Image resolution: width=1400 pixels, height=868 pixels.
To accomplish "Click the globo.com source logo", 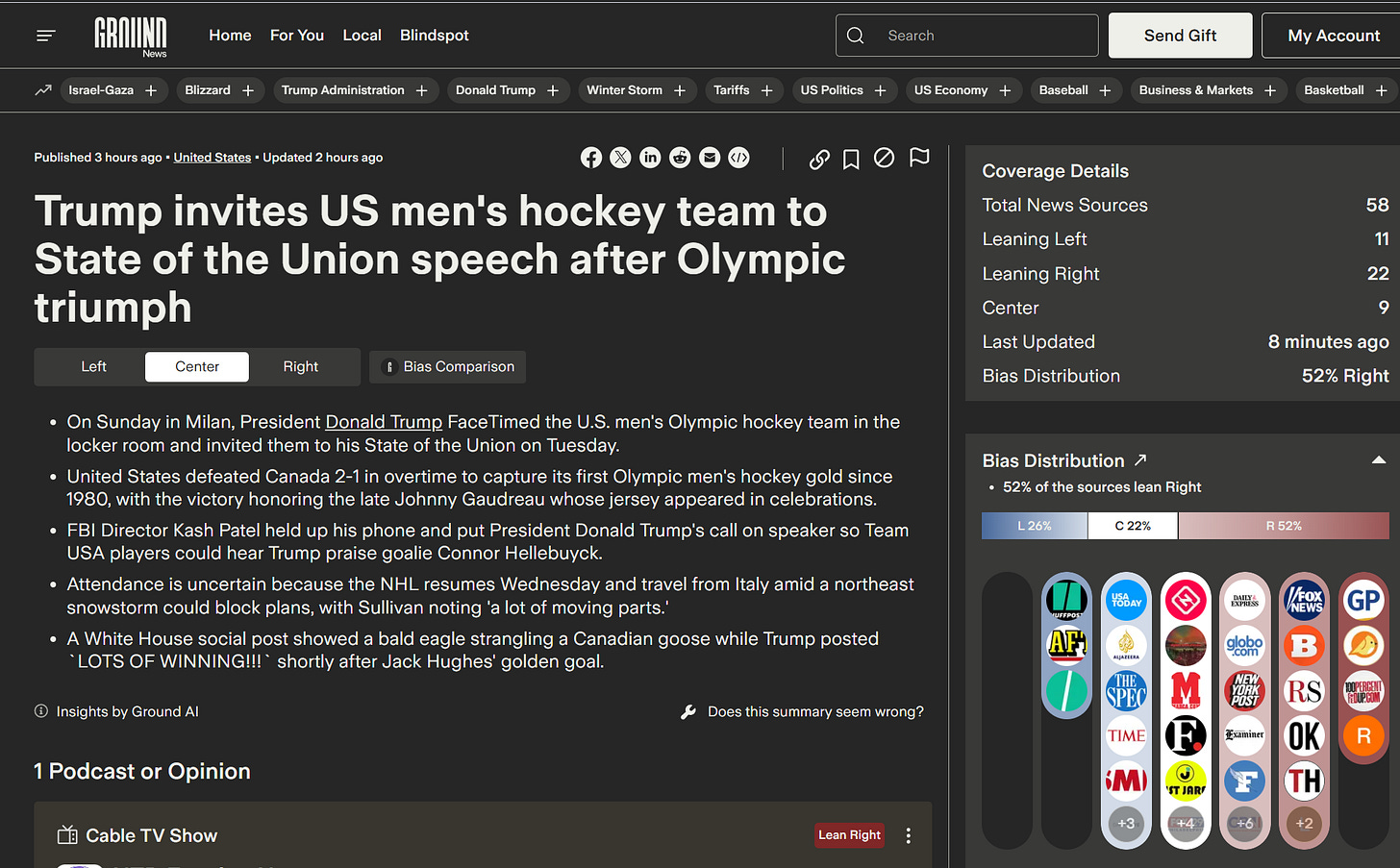I will 1245,645.
